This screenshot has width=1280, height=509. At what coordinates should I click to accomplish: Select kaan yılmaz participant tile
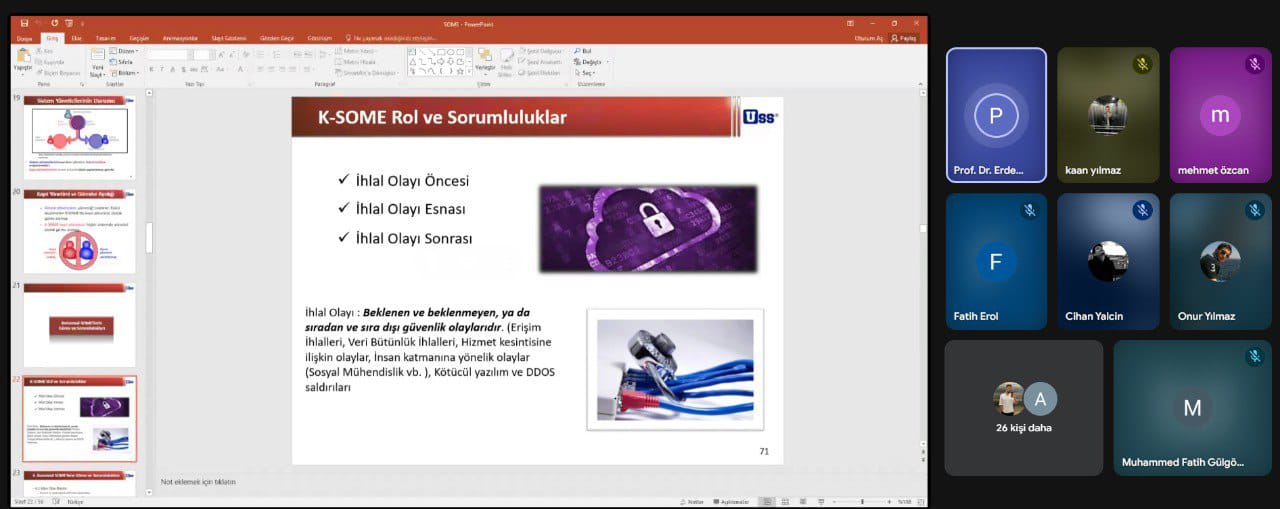coord(1108,115)
